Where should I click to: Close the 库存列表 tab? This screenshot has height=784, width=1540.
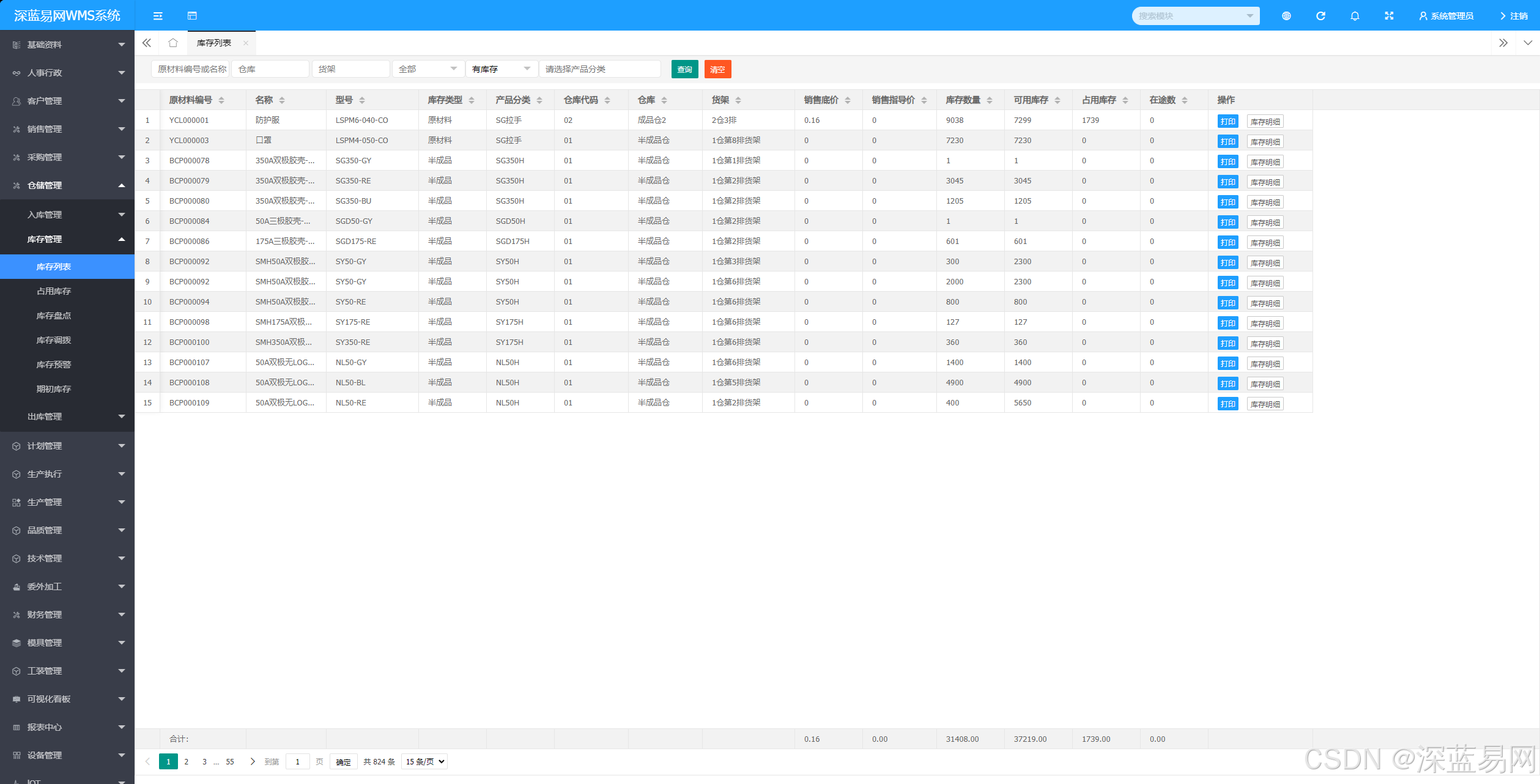tap(245, 43)
